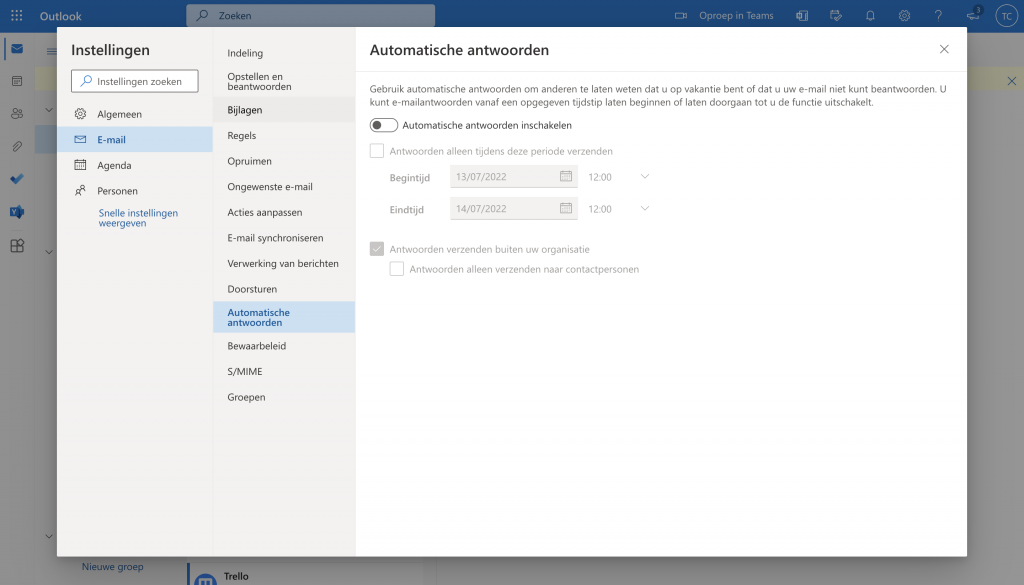Open the S/MIME settings page

284,371
